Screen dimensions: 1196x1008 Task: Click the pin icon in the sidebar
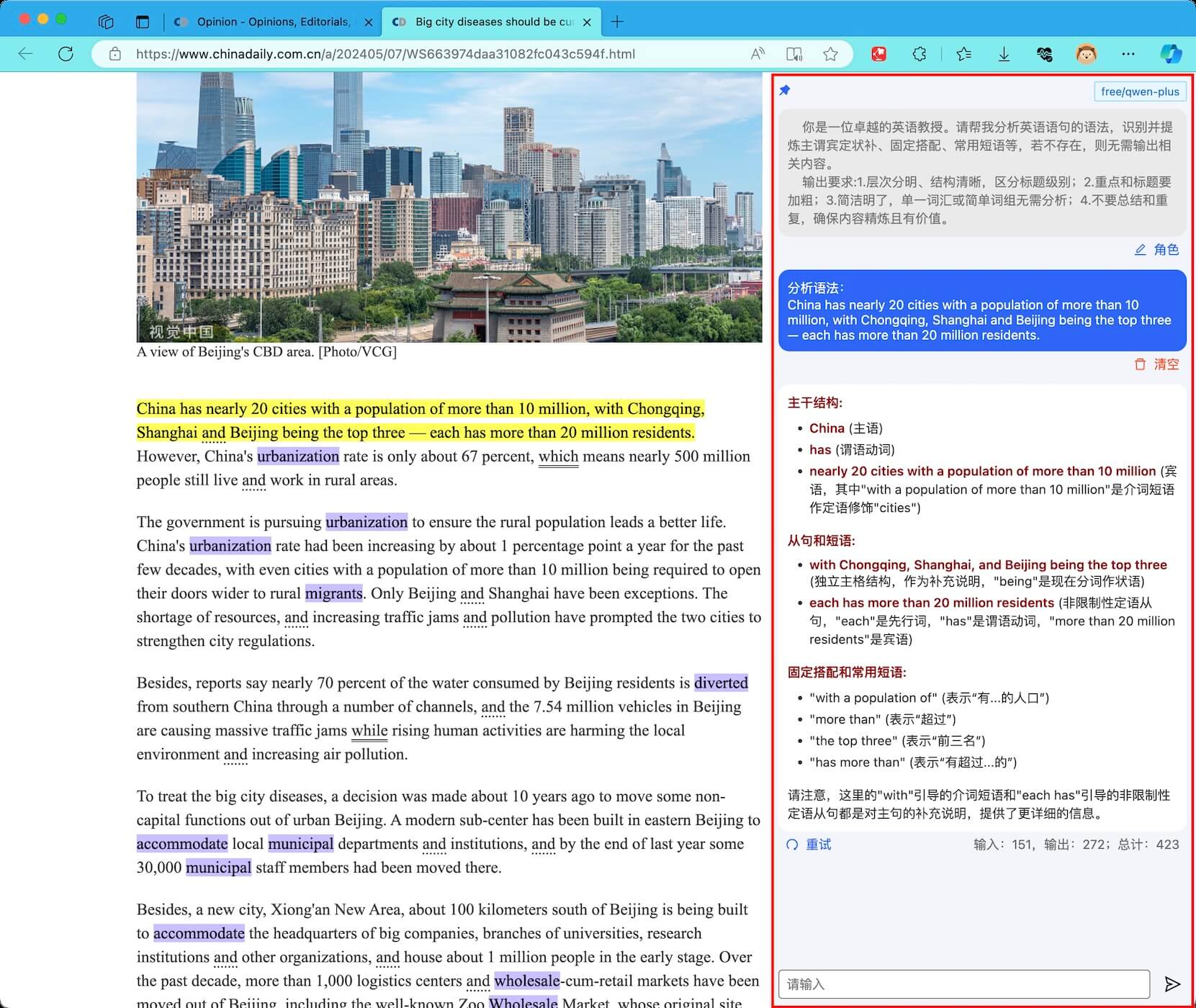coord(785,90)
